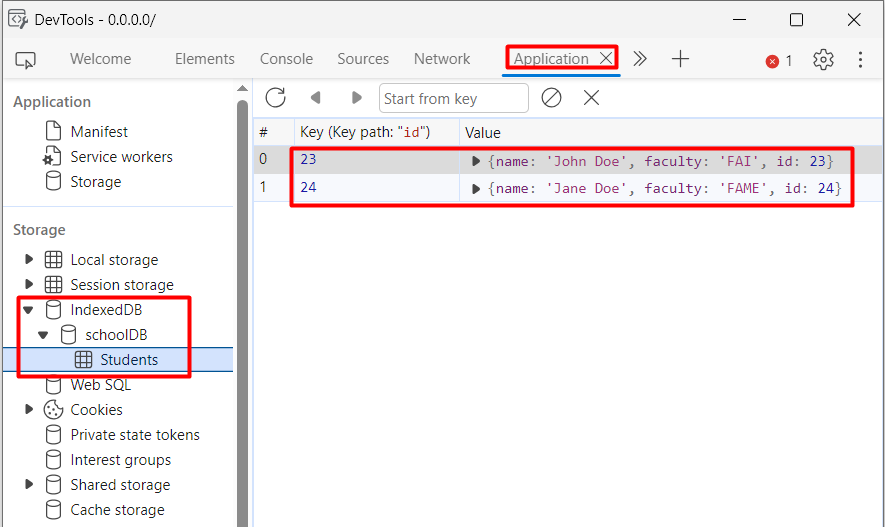Select the Students object store
Screen dimensions: 885x527
(x=129, y=359)
